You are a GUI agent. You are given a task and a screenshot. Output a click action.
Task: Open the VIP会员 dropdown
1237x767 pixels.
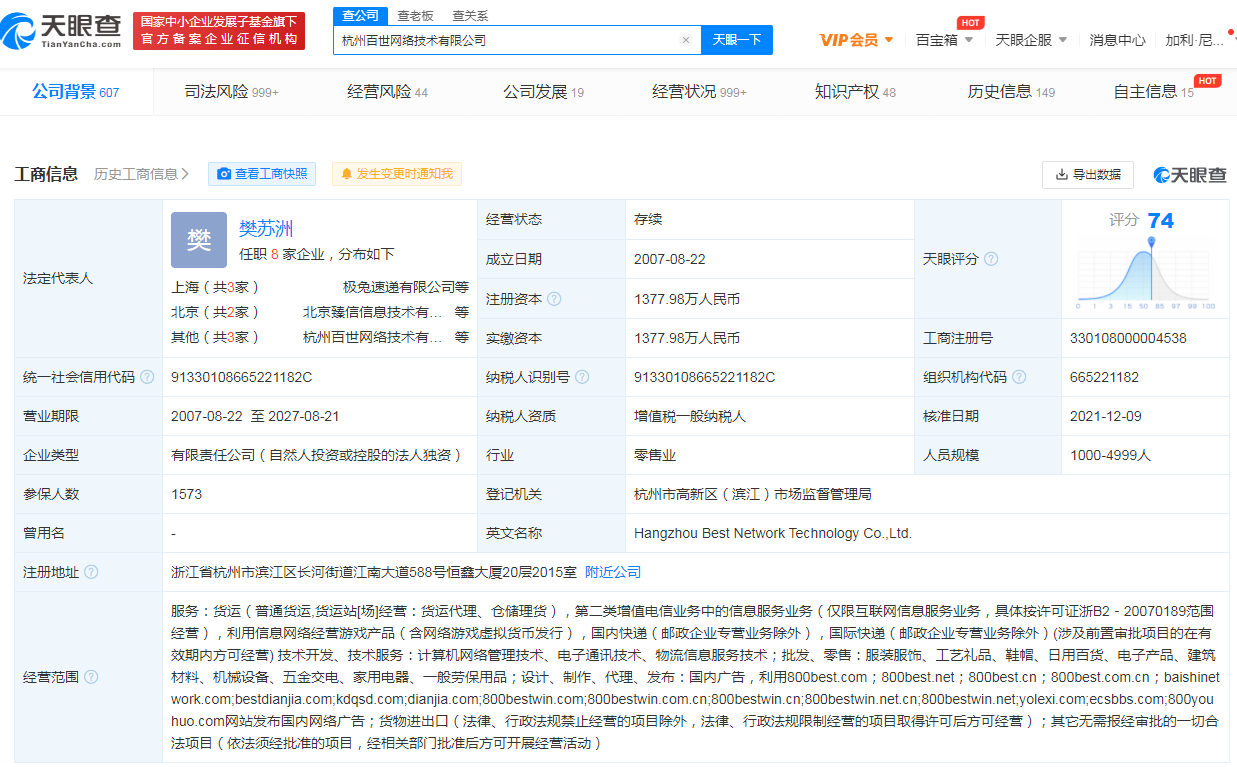856,40
